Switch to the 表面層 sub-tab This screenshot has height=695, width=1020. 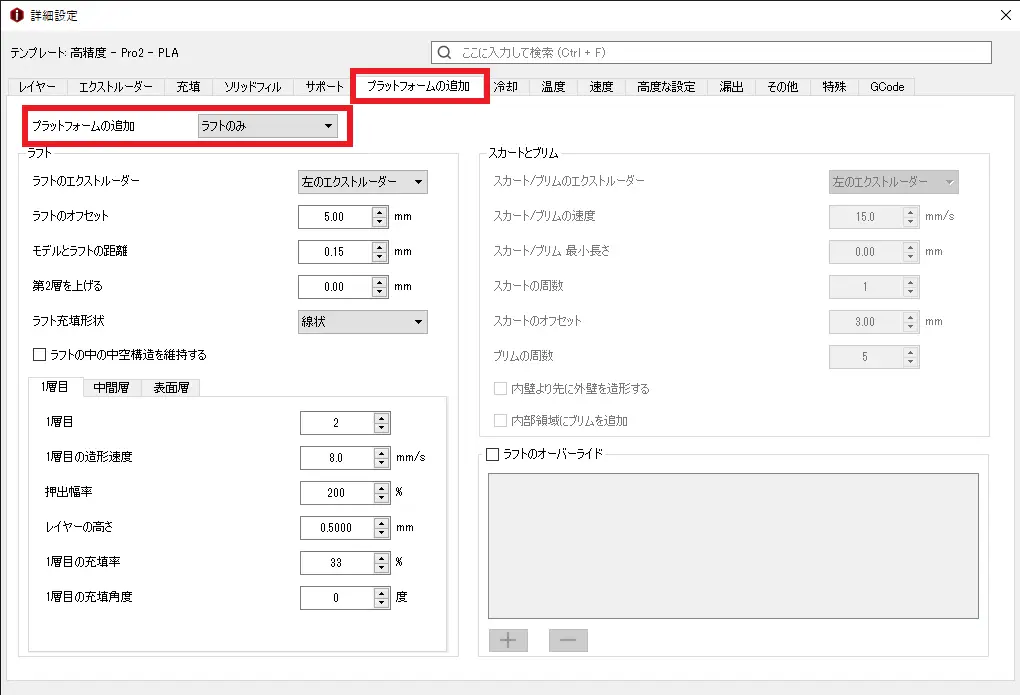coord(171,388)
